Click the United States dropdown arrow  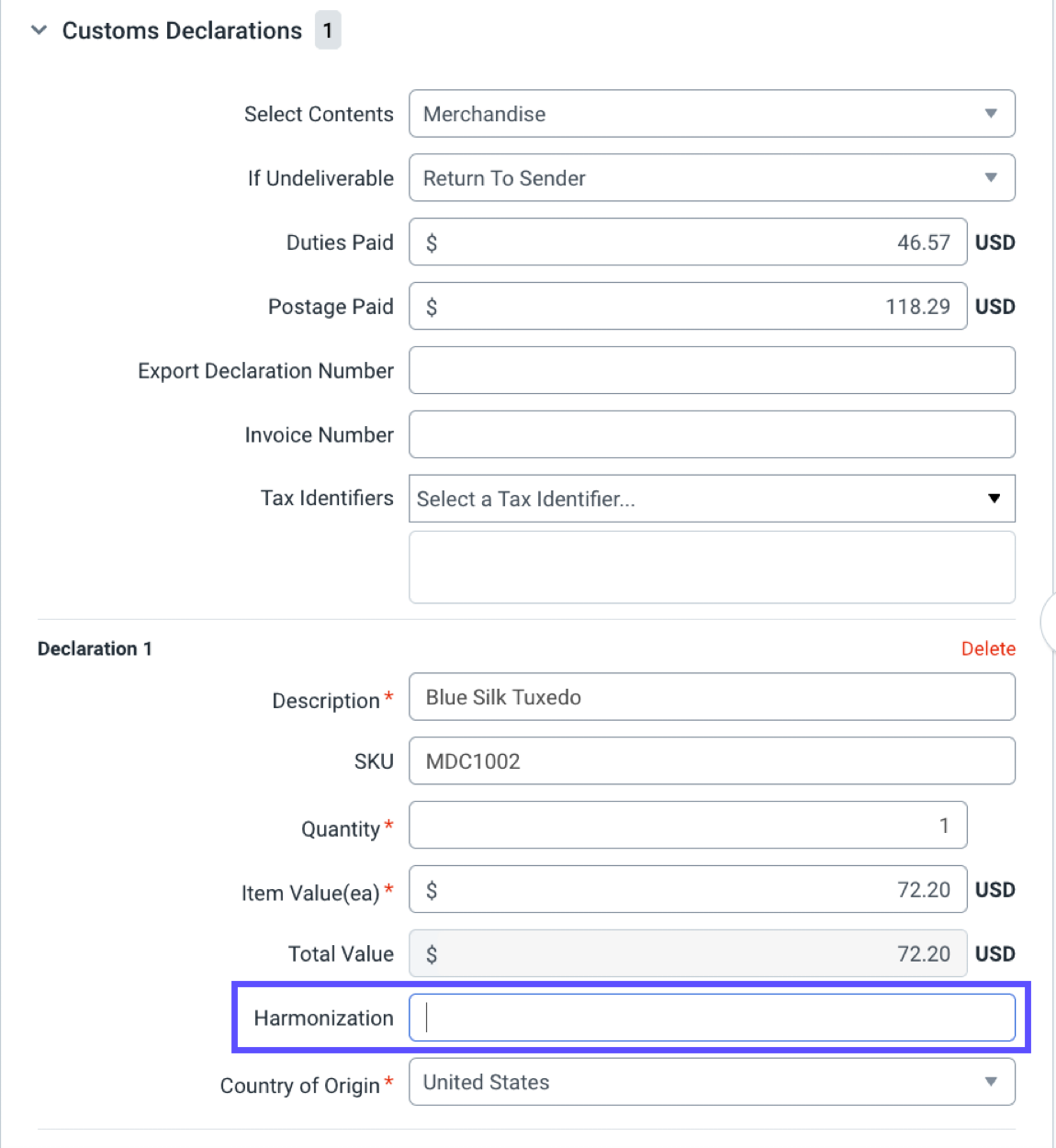coord(991,1082)
